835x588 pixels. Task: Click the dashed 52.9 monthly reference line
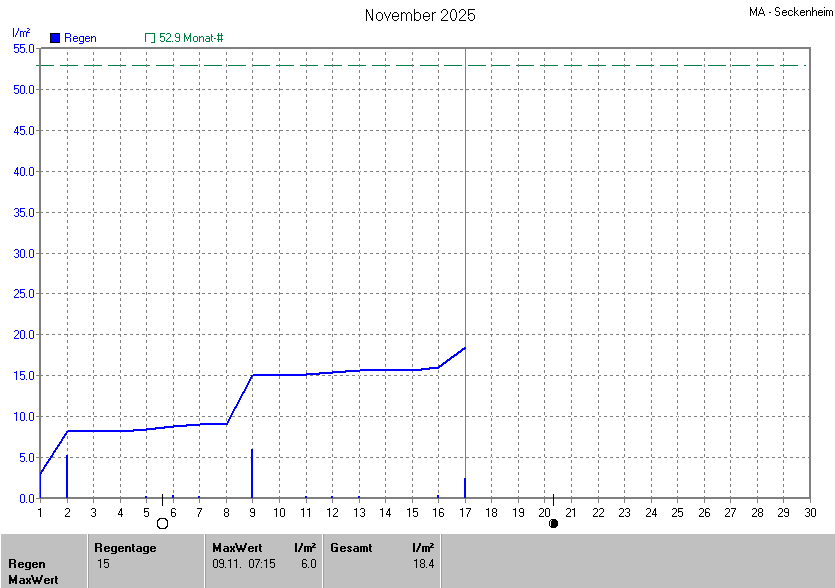point(300,65)
